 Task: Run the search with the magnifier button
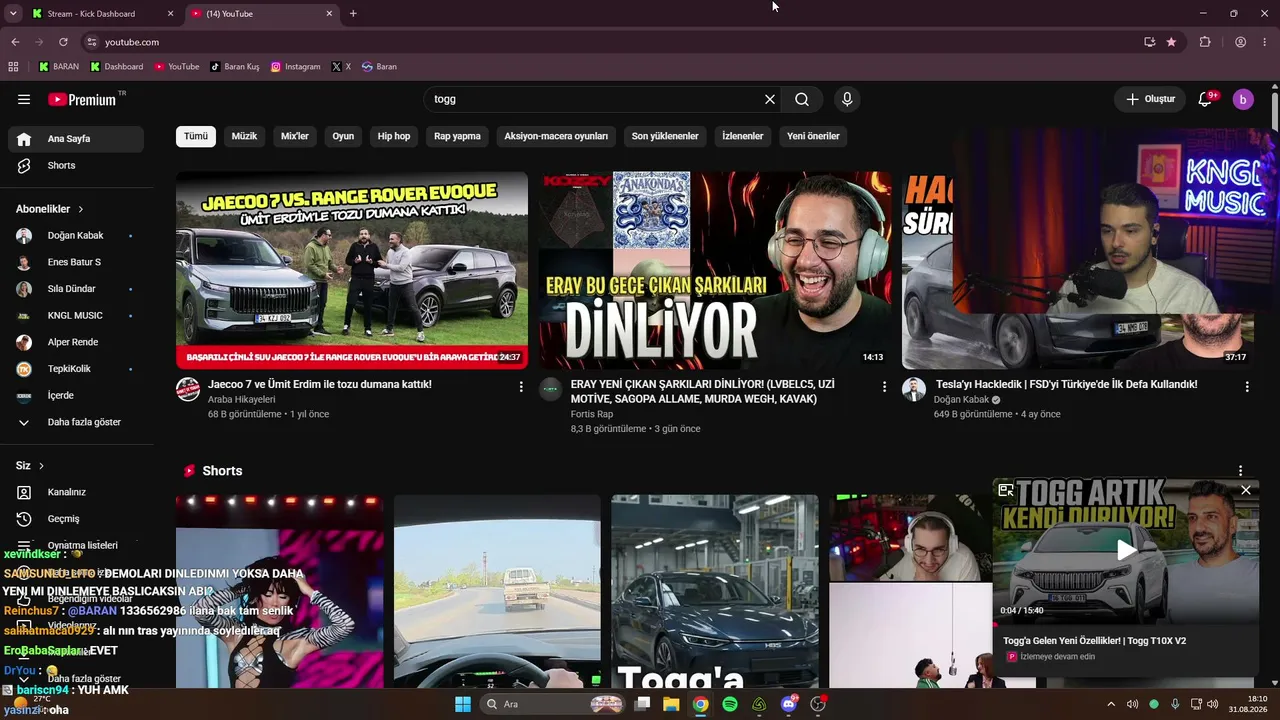pyautogui.click(x=802, y=99)
